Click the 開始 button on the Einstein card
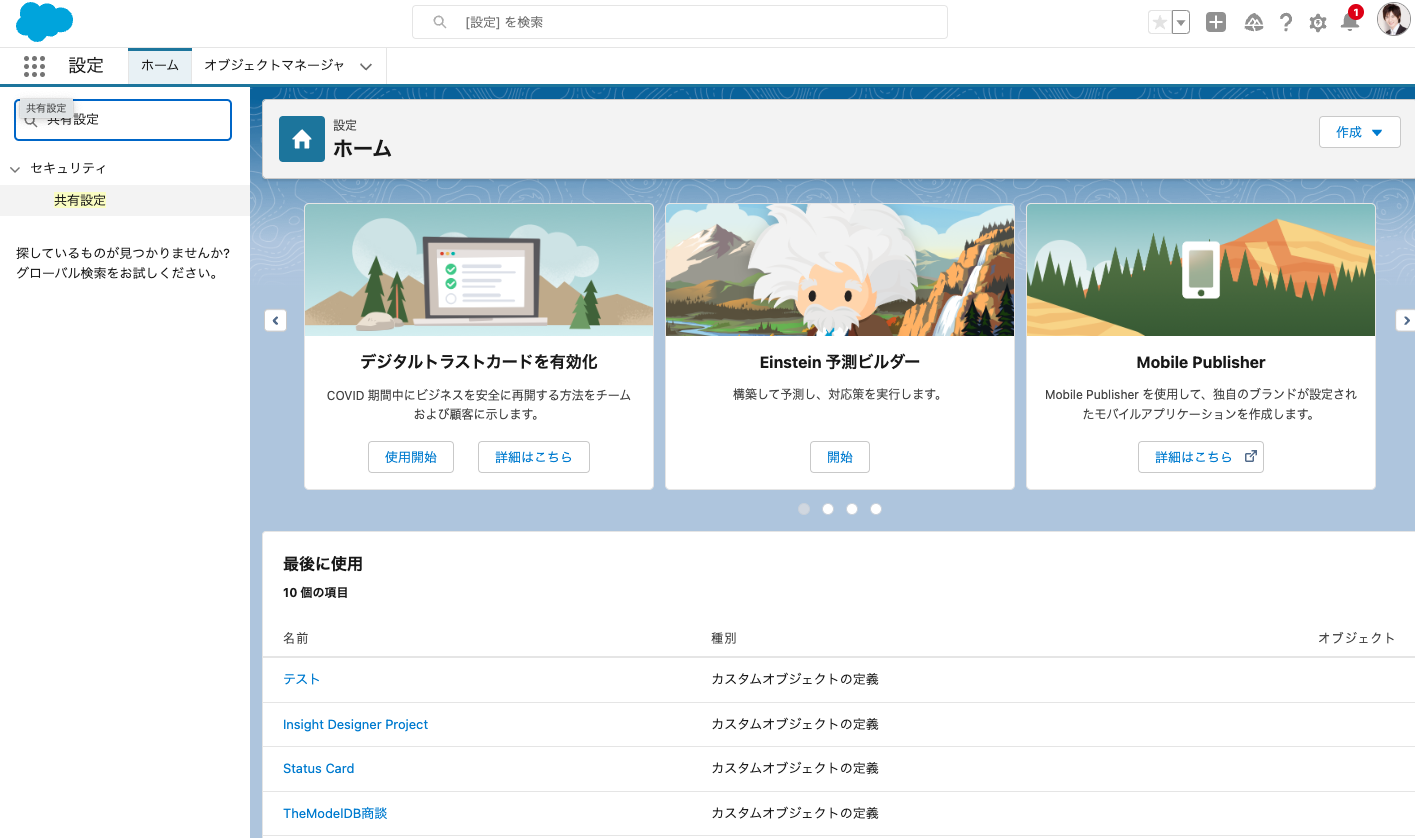The image size is (1415, 838). 840,457
